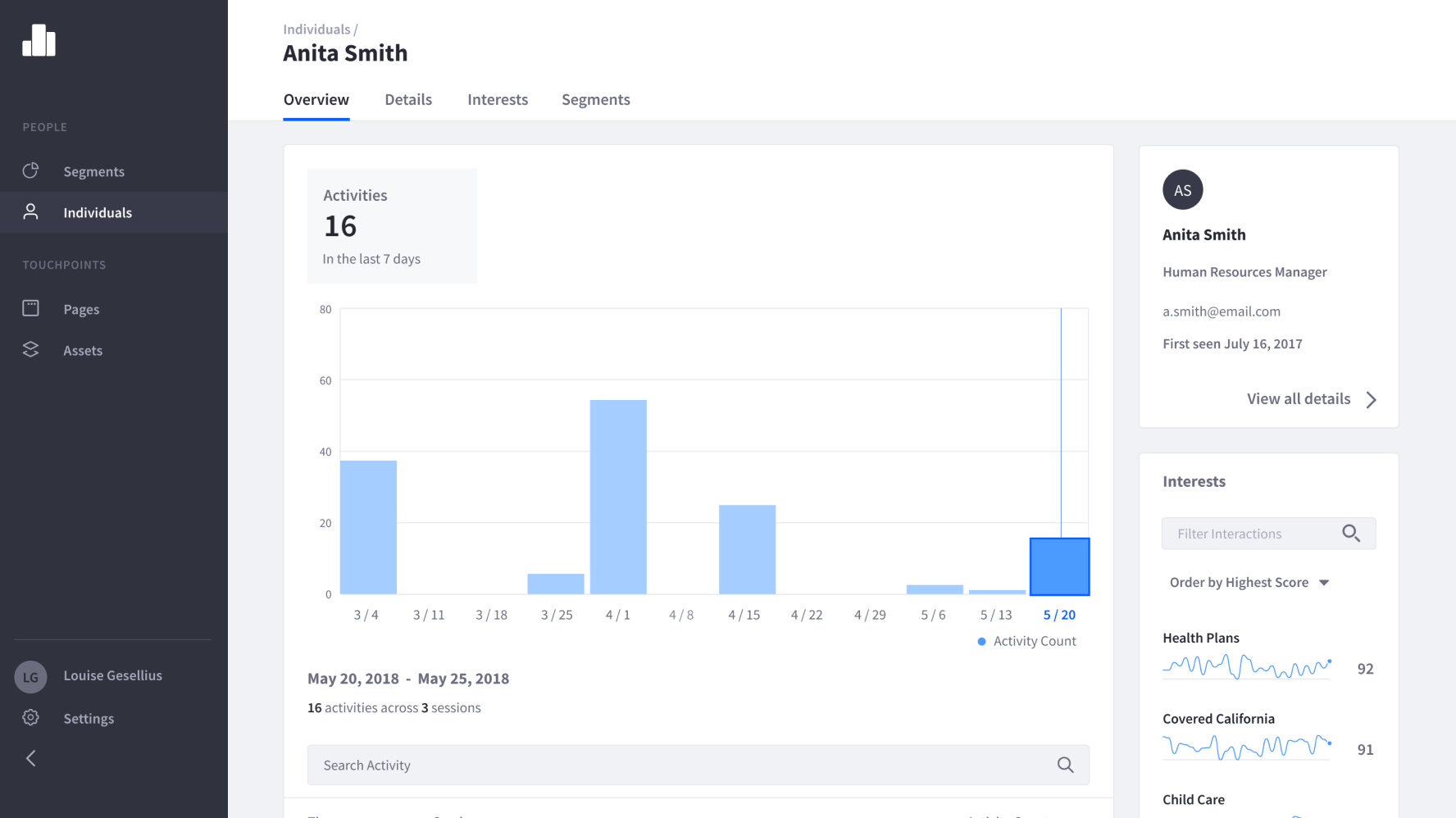Image resolution: width=1456 pixels, height=818 pixels.
Task: Click the Covered California interest title
Action: (x=1218, y=719)
